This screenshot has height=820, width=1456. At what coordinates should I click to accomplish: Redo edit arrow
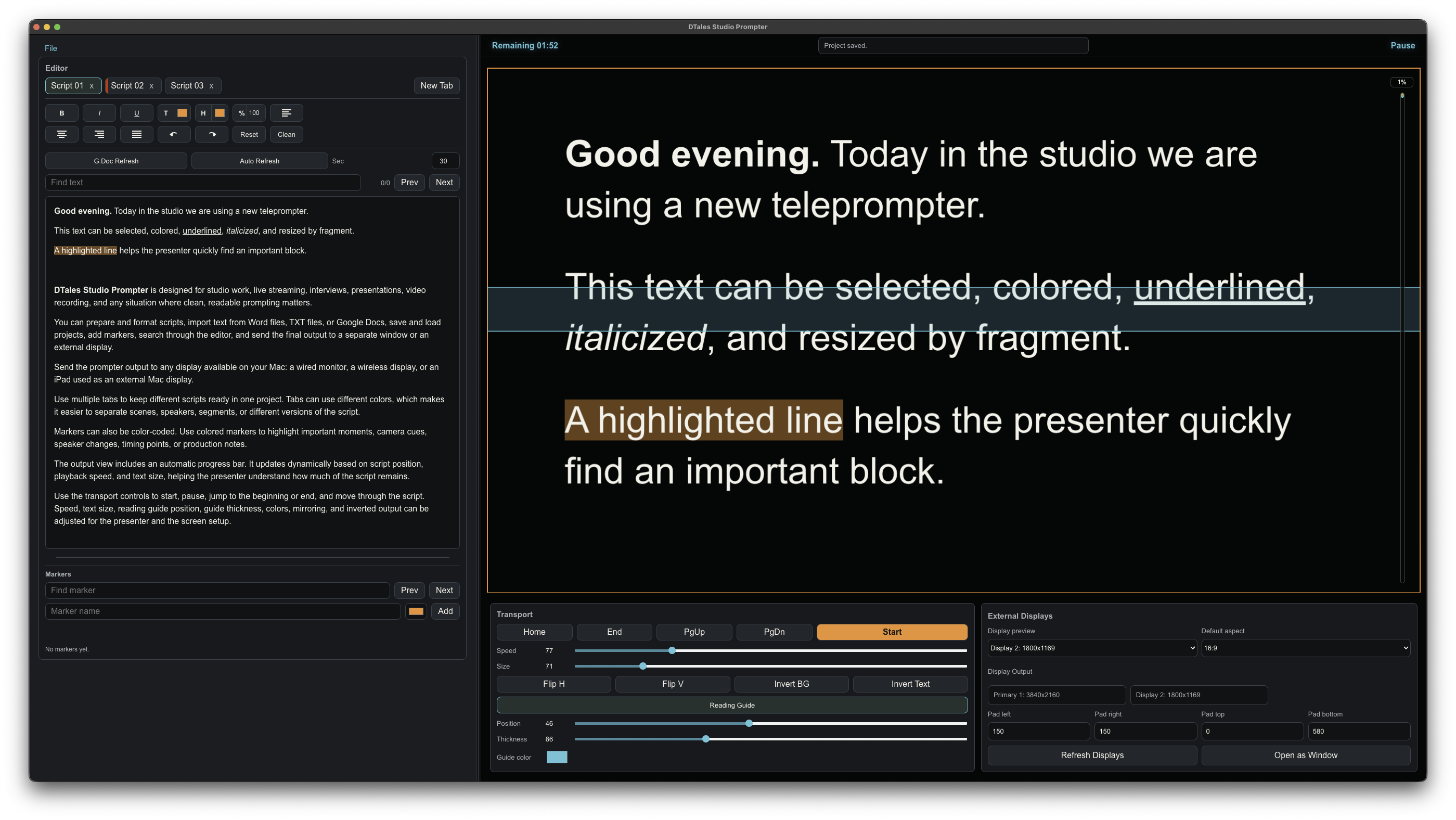tap(211, 135)
